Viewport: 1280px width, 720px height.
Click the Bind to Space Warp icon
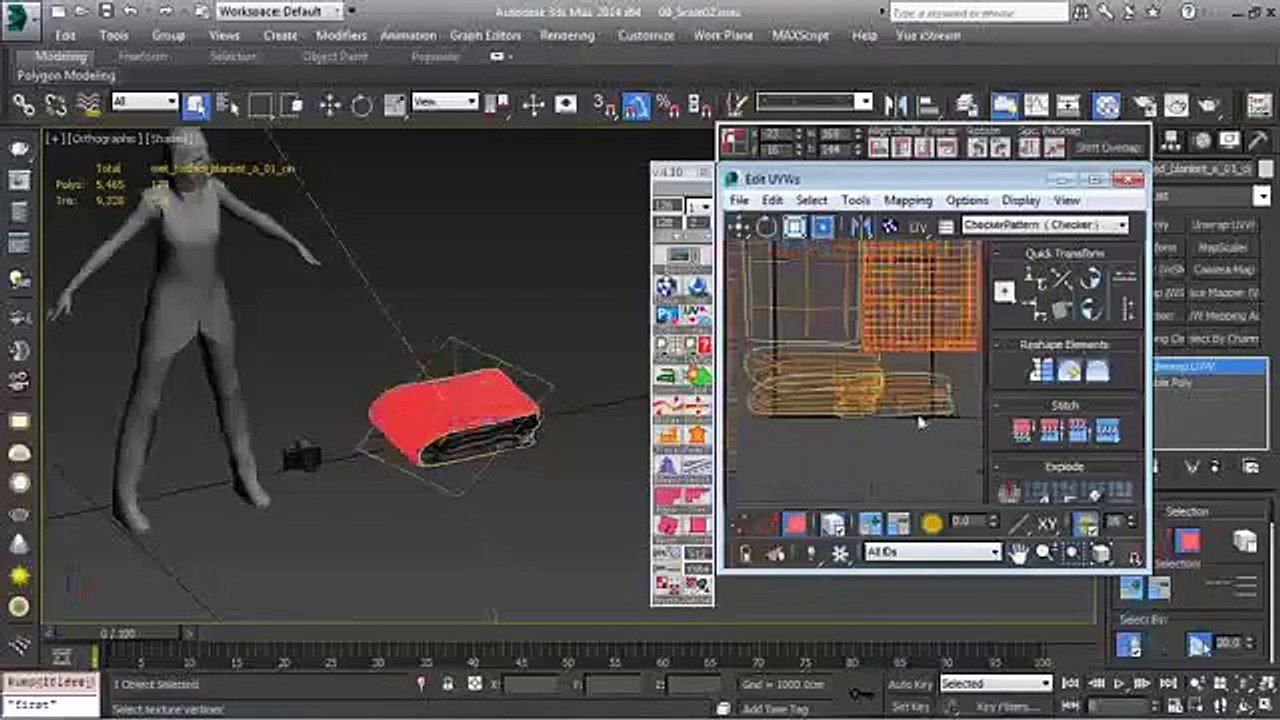89,104
